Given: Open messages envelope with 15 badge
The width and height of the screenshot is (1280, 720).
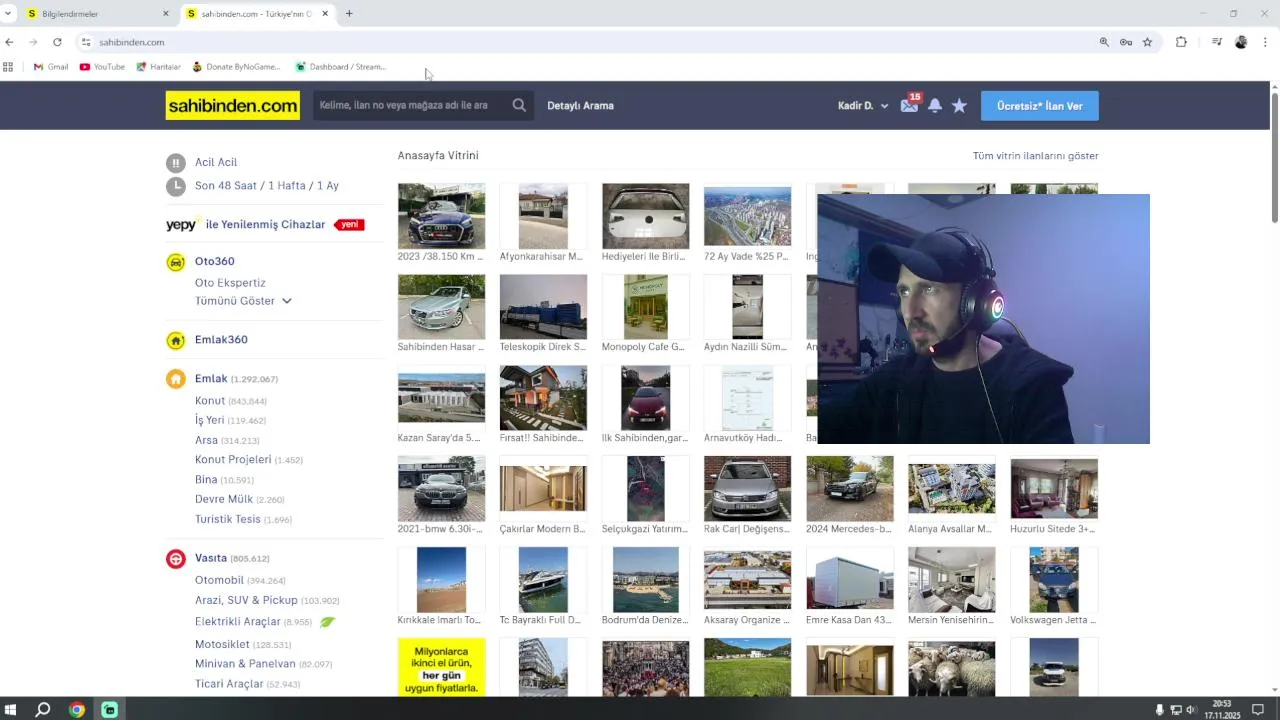Looking at the screenshot, I should click(909, 105).
